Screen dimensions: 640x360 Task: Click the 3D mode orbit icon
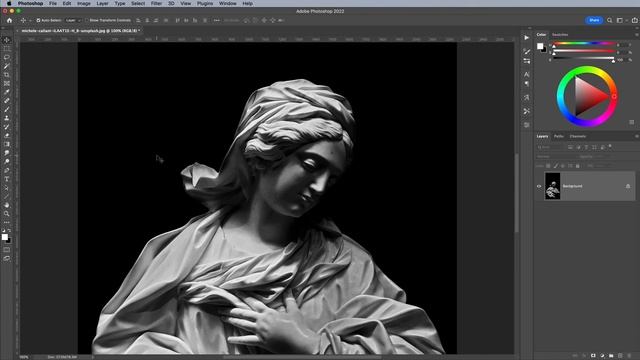pos(246,20)
